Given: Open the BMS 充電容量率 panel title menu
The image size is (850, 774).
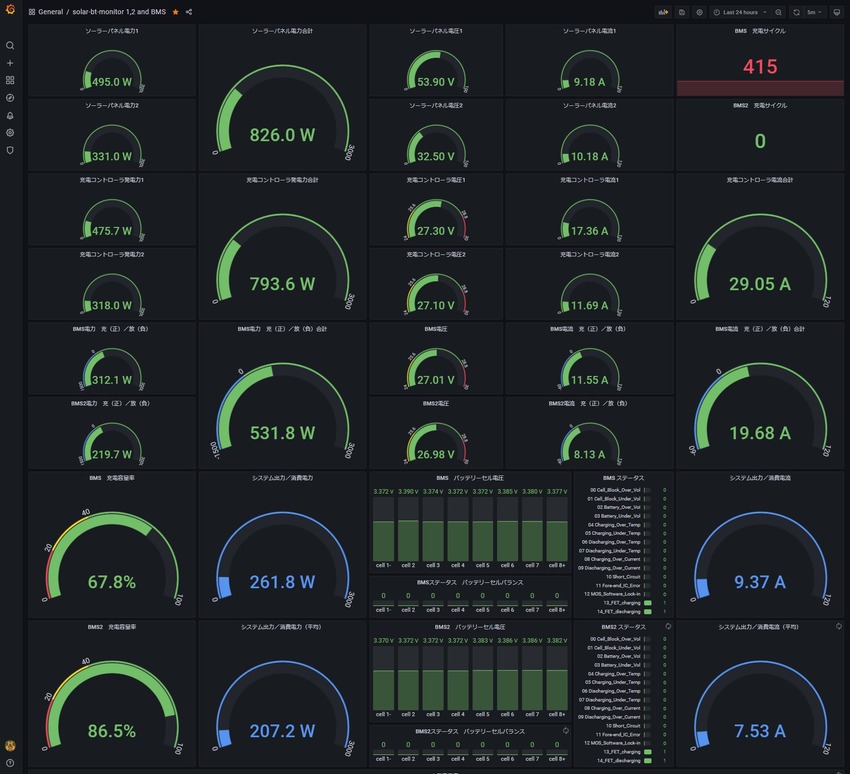Looking at the screenshot, I should pos(112,478).
